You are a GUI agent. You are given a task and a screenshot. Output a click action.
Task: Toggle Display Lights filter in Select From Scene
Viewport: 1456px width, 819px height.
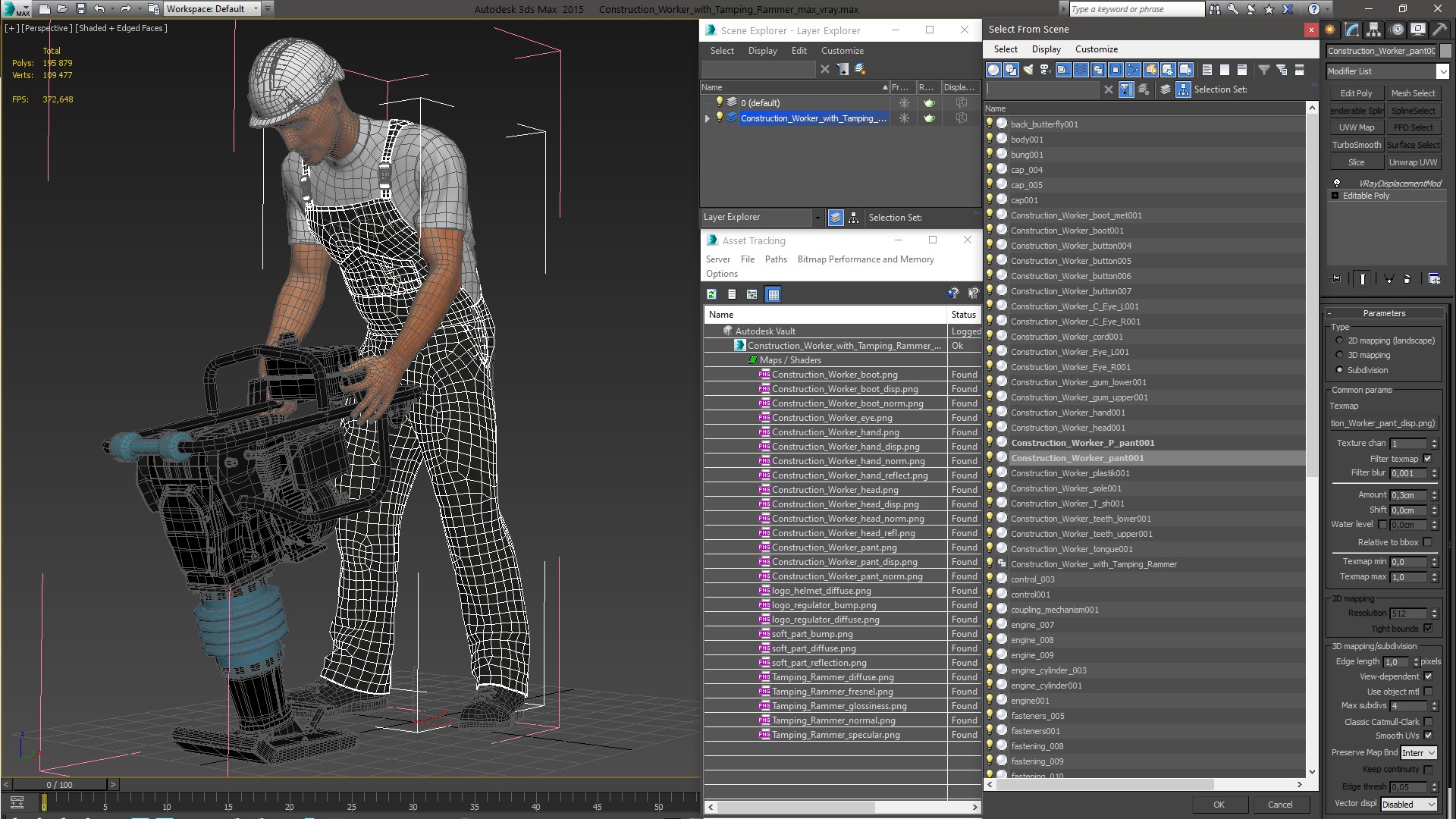pyautogui.click(x=1028, y=70)
